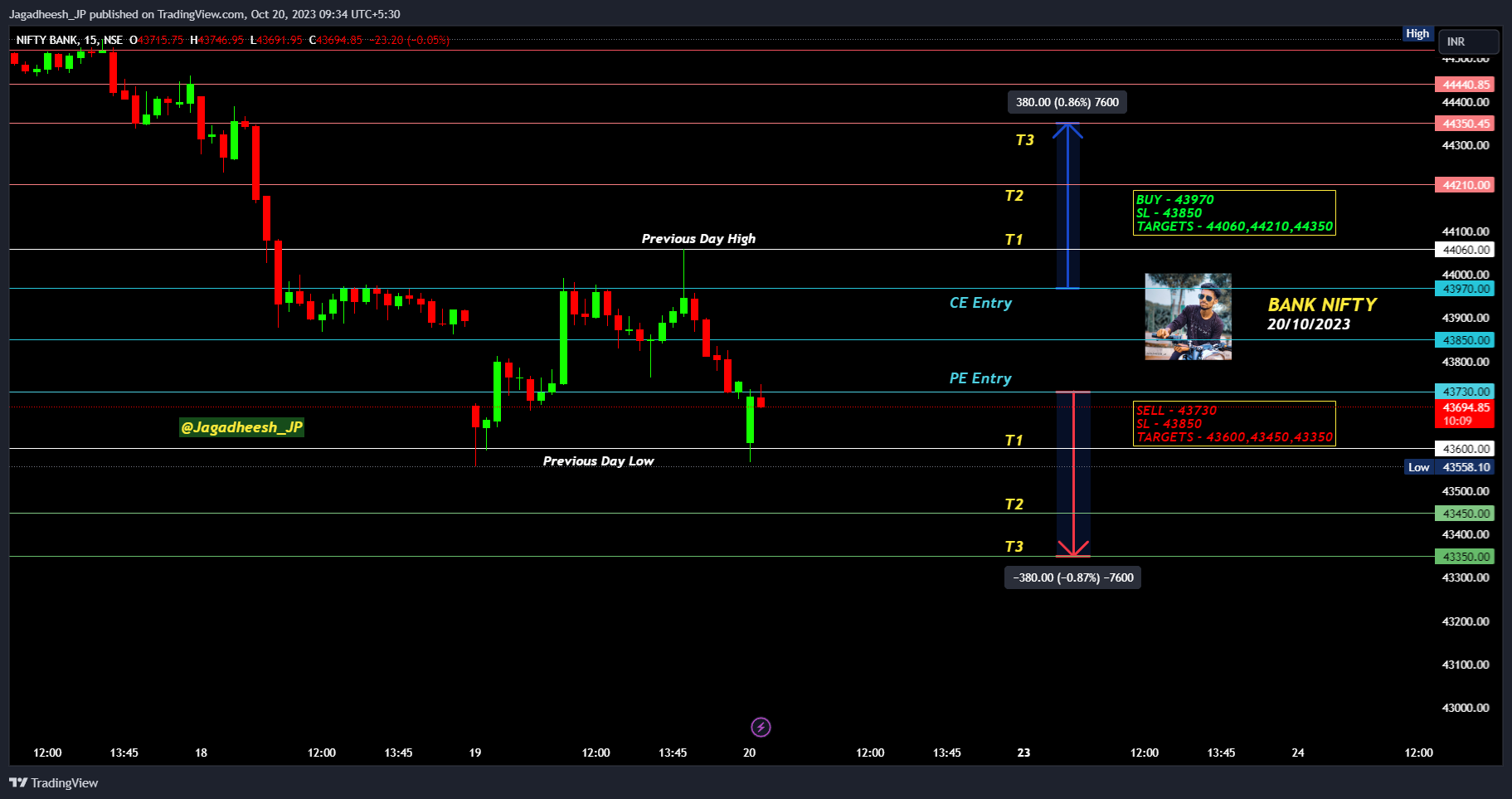Click date 18 on the time axis

tap(201, 753)
